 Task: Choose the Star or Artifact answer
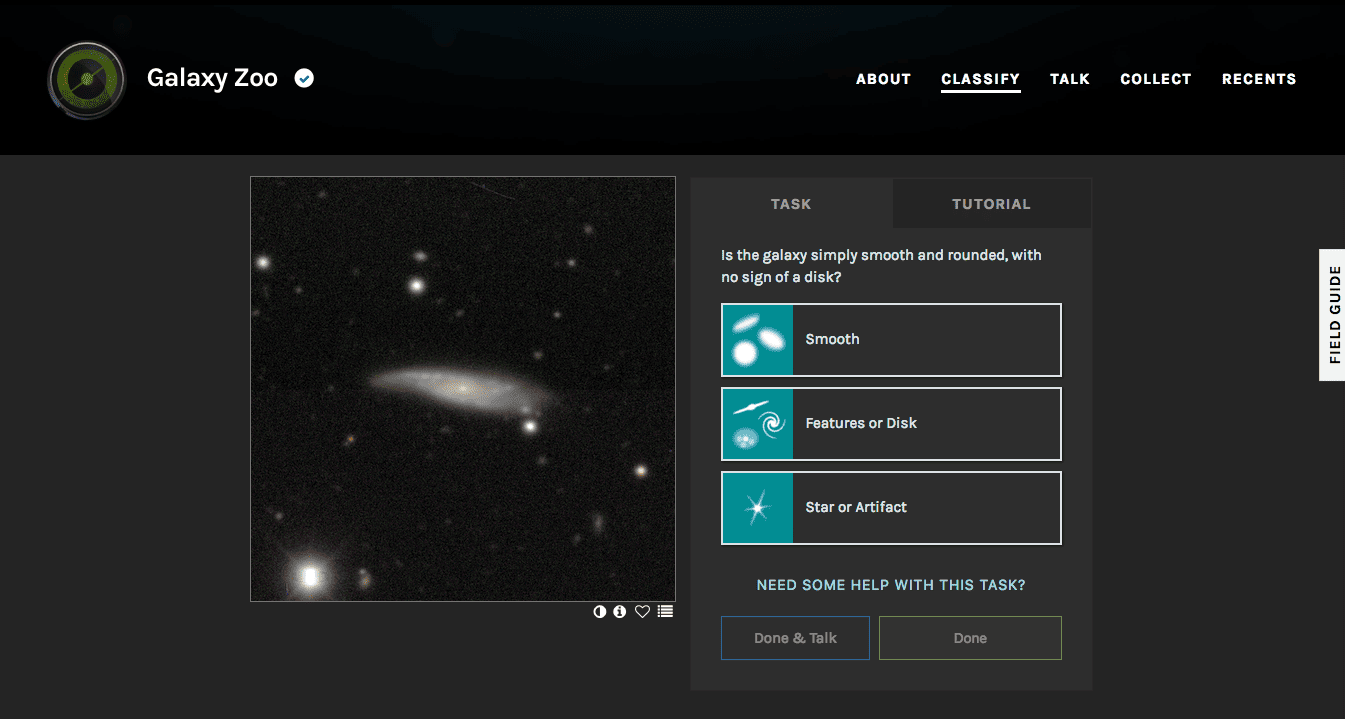click(891, 508)
